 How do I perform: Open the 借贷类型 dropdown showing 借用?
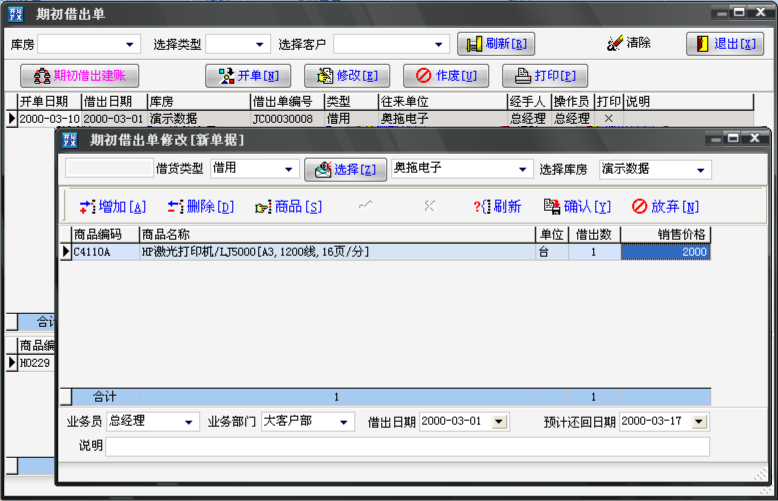pyautogui.click(x=289, y=170)
